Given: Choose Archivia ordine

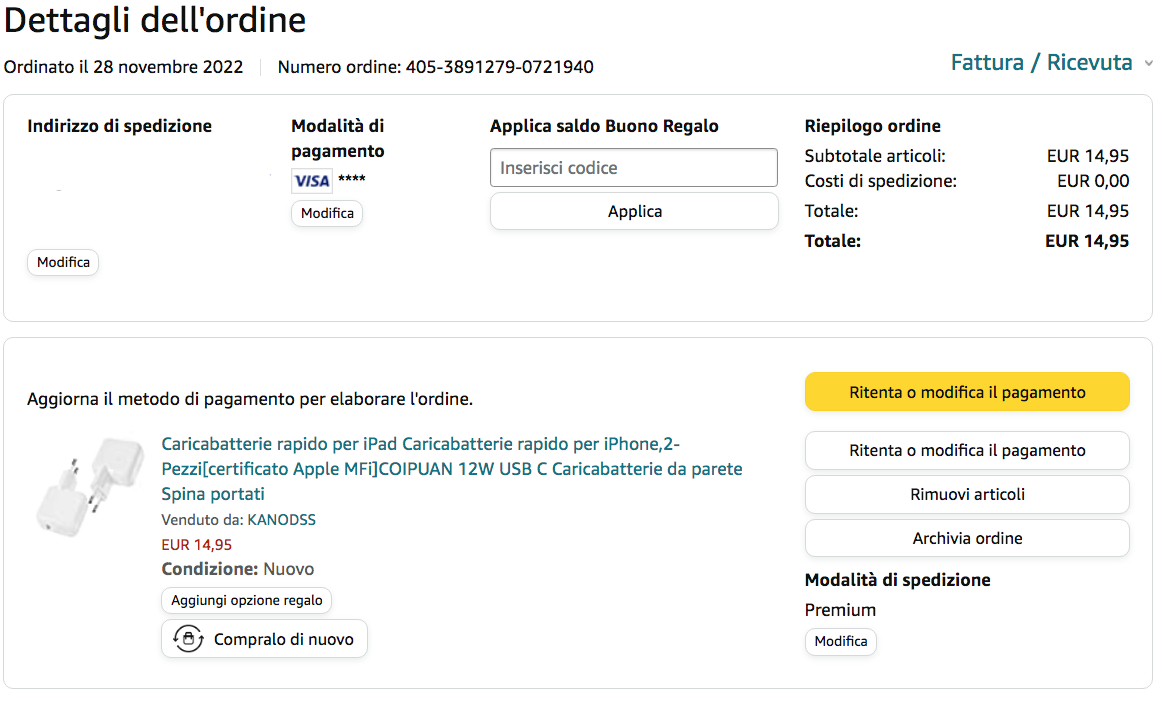Looking at the screenshot, I should tap(967, 538).
